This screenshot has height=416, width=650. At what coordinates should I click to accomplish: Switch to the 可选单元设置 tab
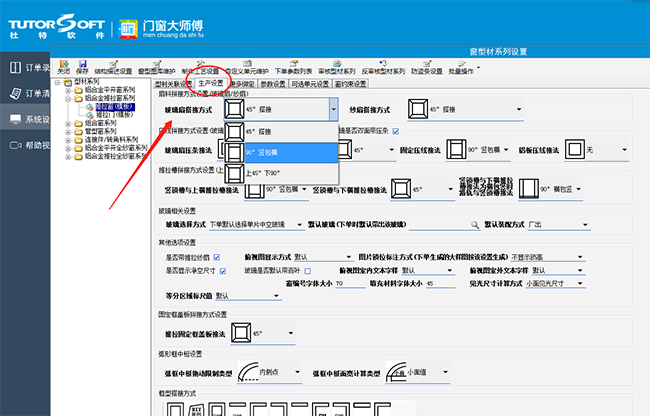click(310, 84)
